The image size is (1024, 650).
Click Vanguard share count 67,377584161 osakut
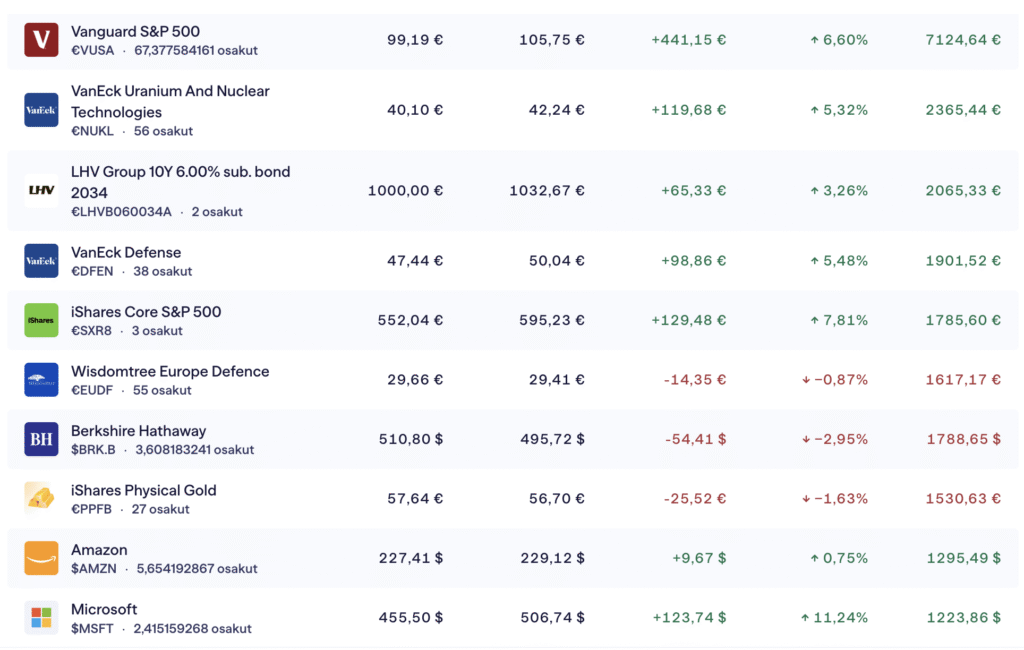196,50
